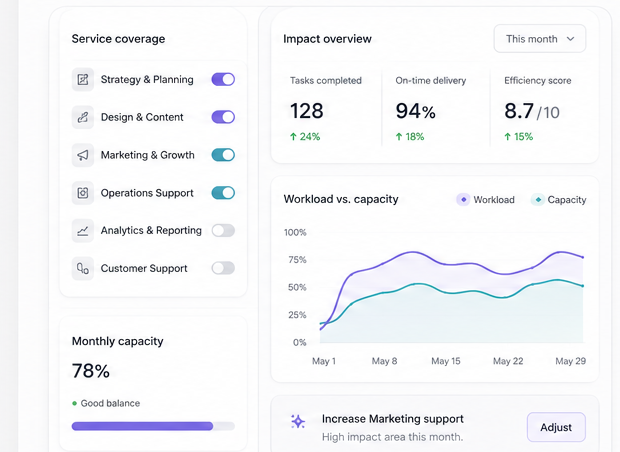Click the May 1 axis label

[324, 361]
